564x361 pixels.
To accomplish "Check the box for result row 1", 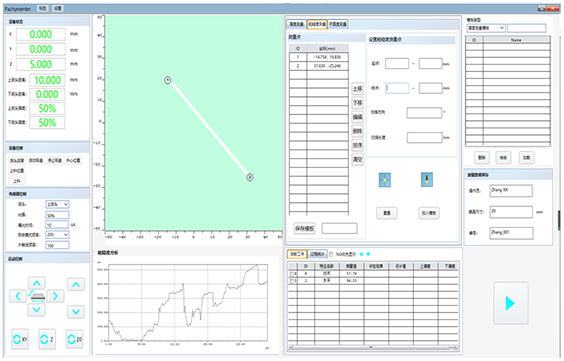I will coord(291,280).
